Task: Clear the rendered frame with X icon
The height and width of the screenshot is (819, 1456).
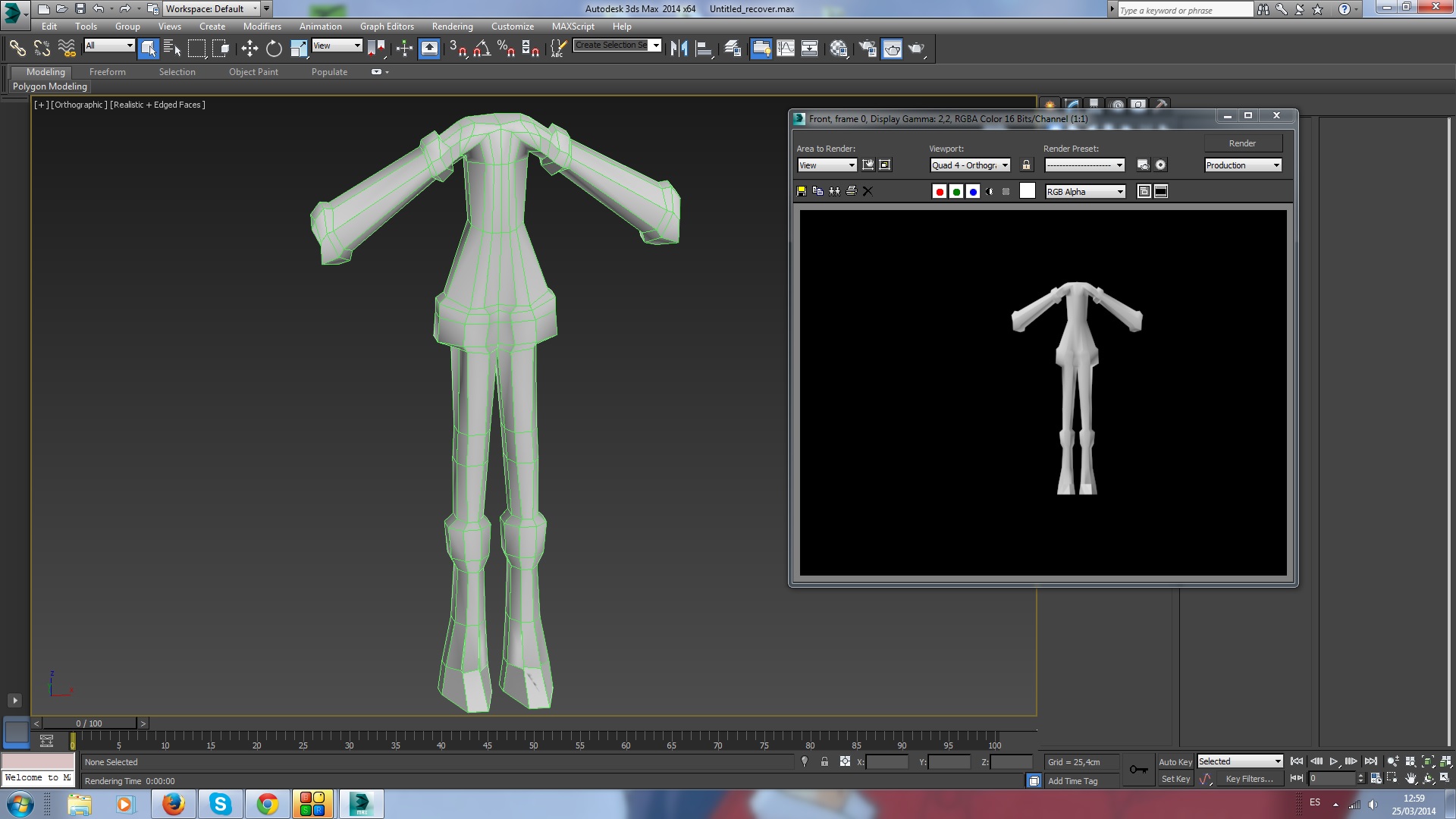Action: [x=868, y=191]
